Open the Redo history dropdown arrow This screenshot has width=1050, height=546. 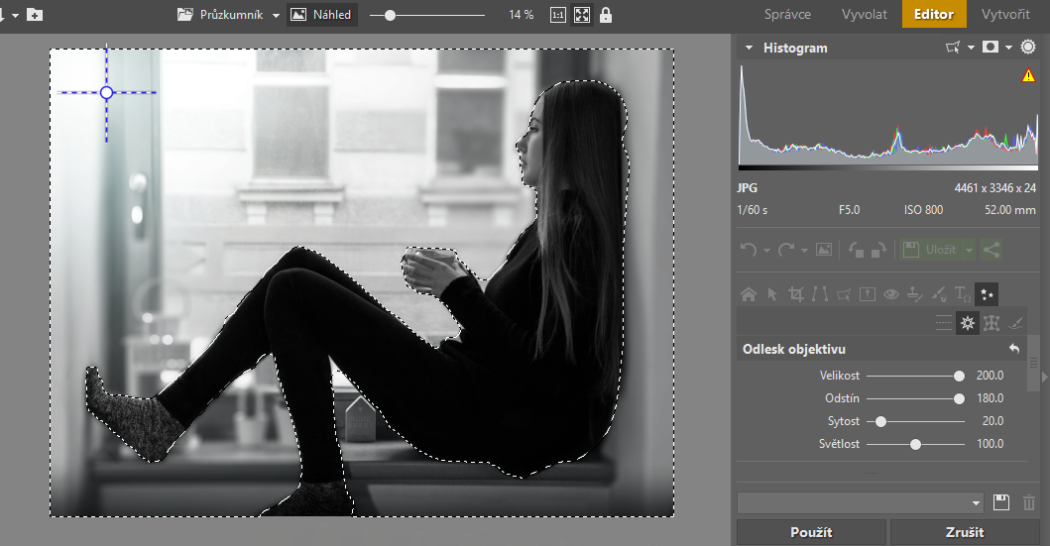click(x=804, y=251)
